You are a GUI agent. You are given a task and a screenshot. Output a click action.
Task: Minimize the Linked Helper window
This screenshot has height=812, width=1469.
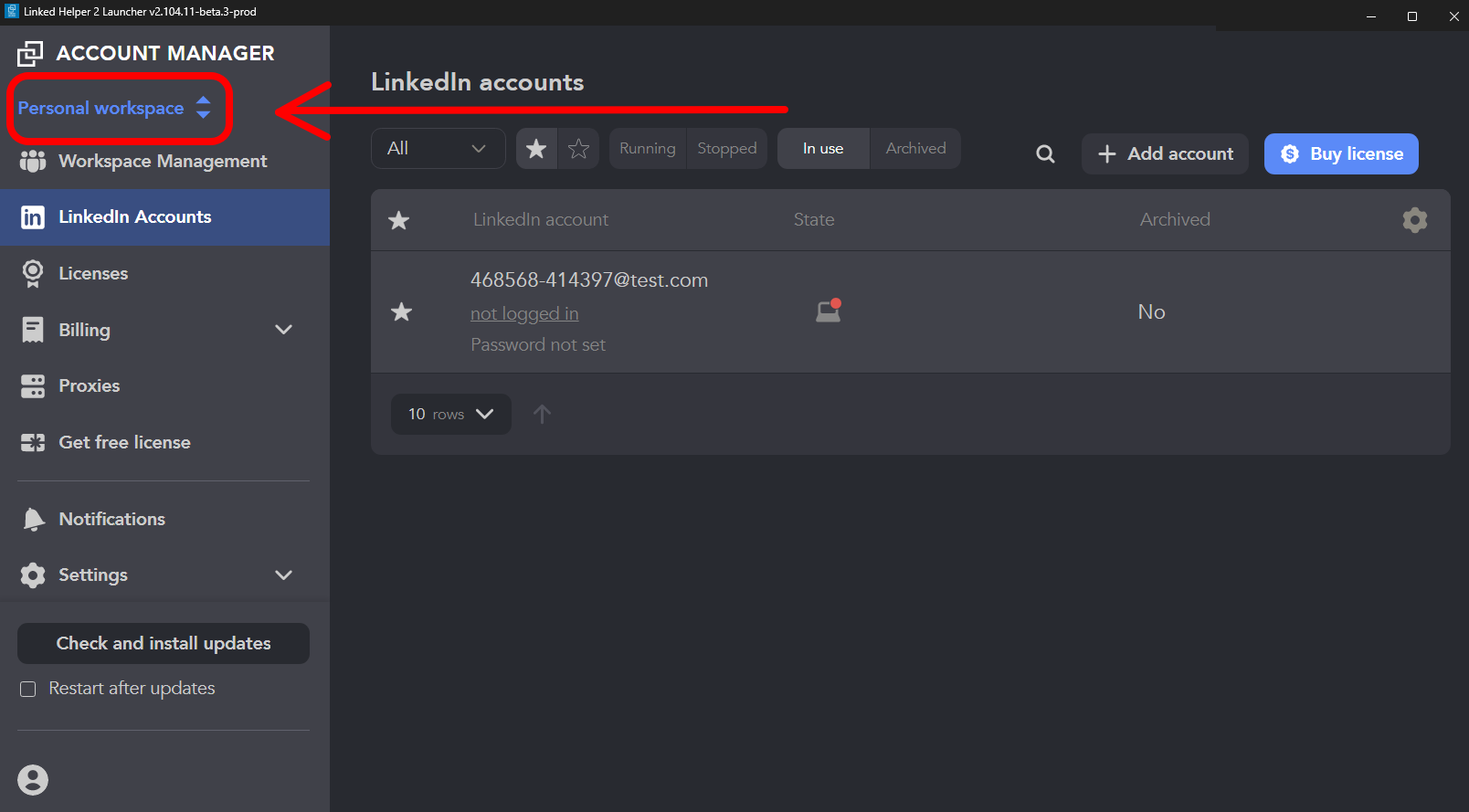[1371, 16]
